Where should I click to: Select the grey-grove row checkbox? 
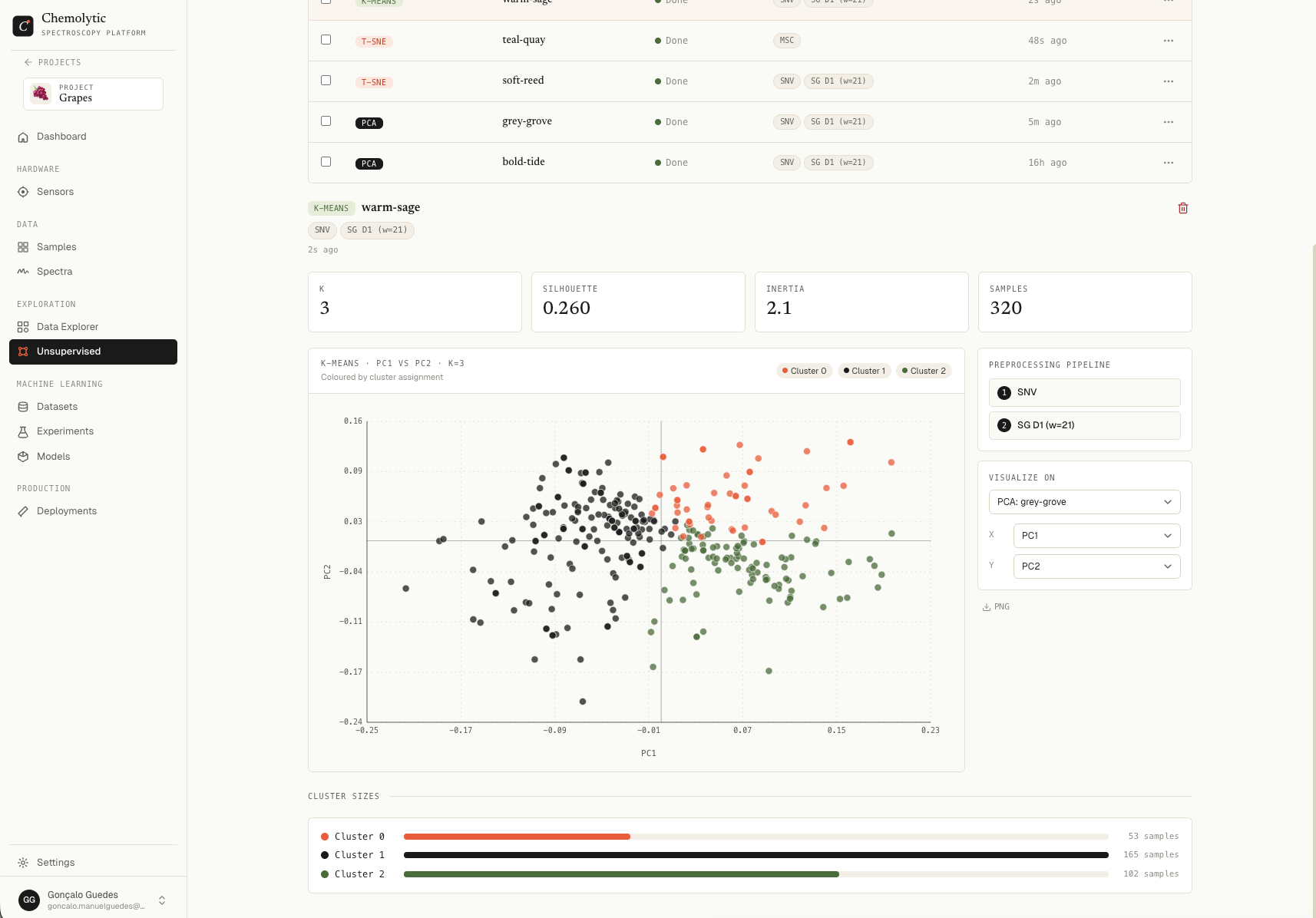point(326,121)
